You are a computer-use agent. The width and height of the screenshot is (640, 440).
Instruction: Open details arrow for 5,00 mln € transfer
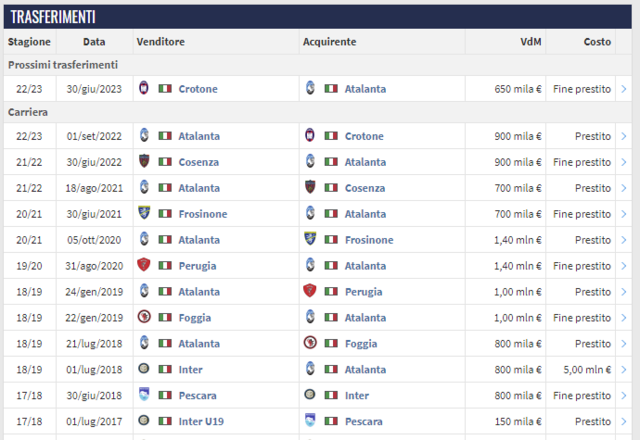point(624,369)
